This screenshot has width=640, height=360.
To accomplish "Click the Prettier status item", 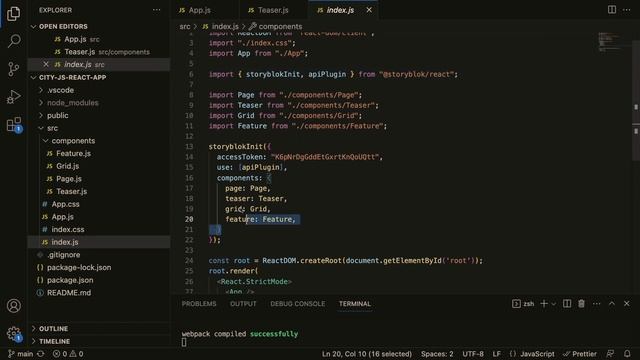I will tap(580, 354).
